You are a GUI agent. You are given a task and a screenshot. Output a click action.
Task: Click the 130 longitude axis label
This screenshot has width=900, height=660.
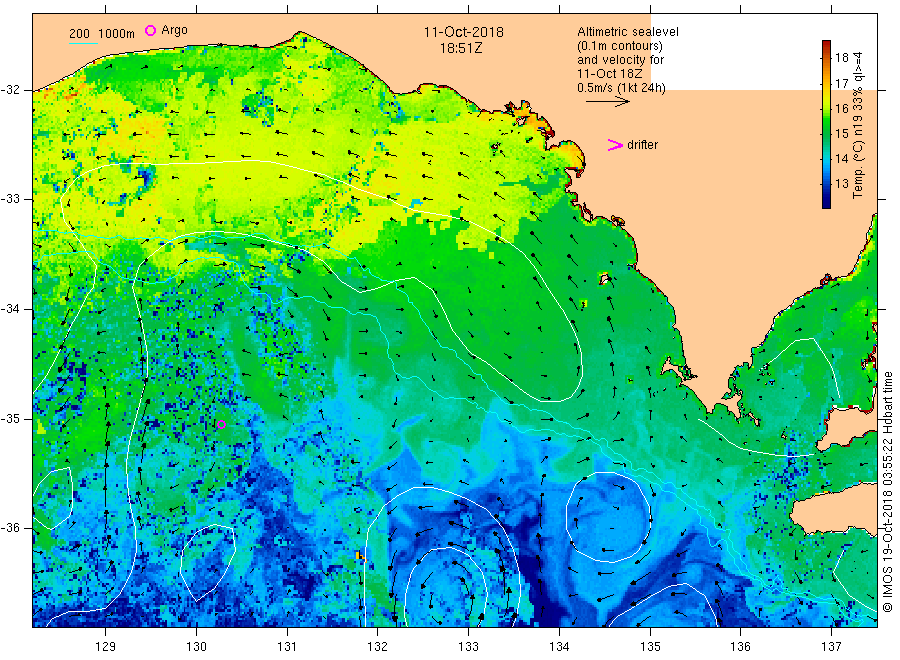pyautogui.click(x=196, y=647)
